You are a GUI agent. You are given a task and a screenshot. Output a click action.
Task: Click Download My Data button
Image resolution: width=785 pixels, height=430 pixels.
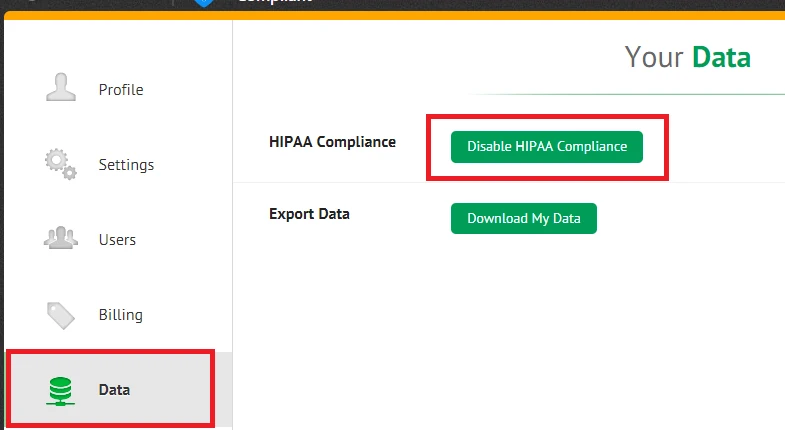tap(524, 218)
